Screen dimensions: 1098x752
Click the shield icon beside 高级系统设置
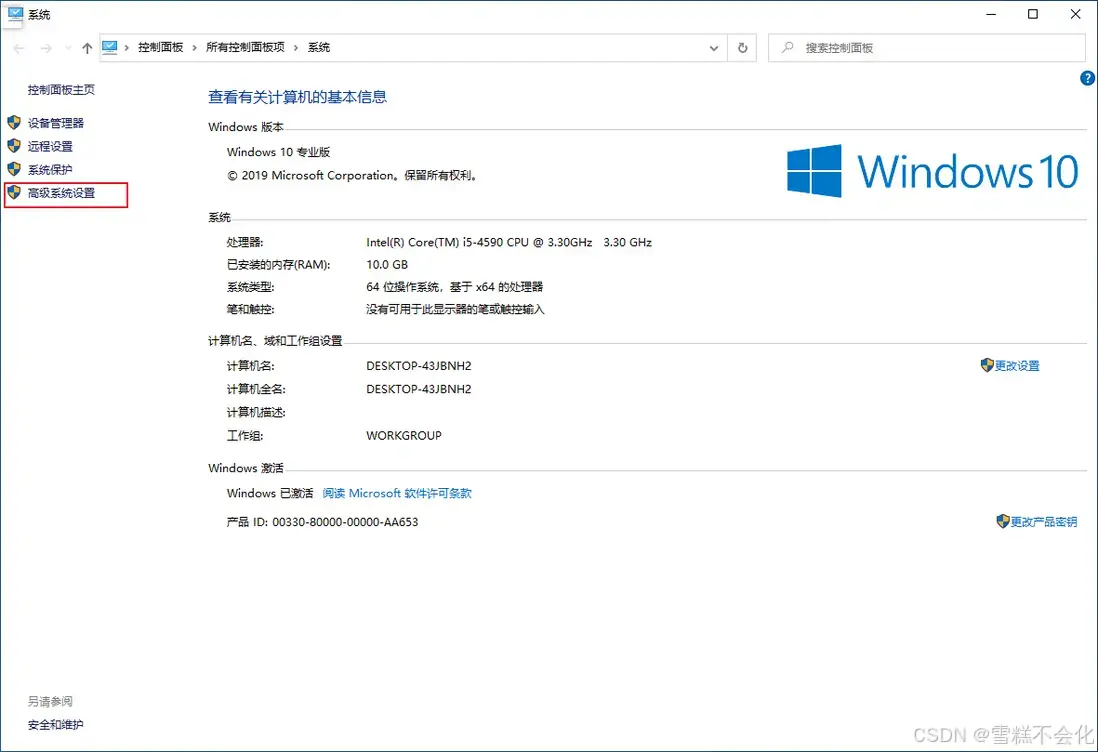[x=14, y=192]
